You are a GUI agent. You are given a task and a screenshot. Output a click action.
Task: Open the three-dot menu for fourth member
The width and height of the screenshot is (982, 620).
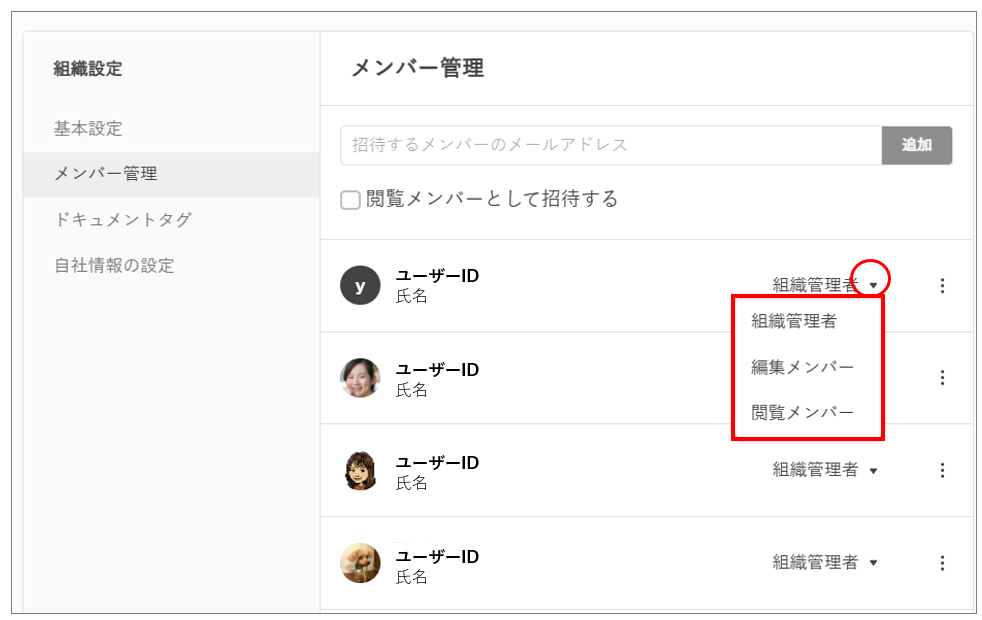coord(942,563)
